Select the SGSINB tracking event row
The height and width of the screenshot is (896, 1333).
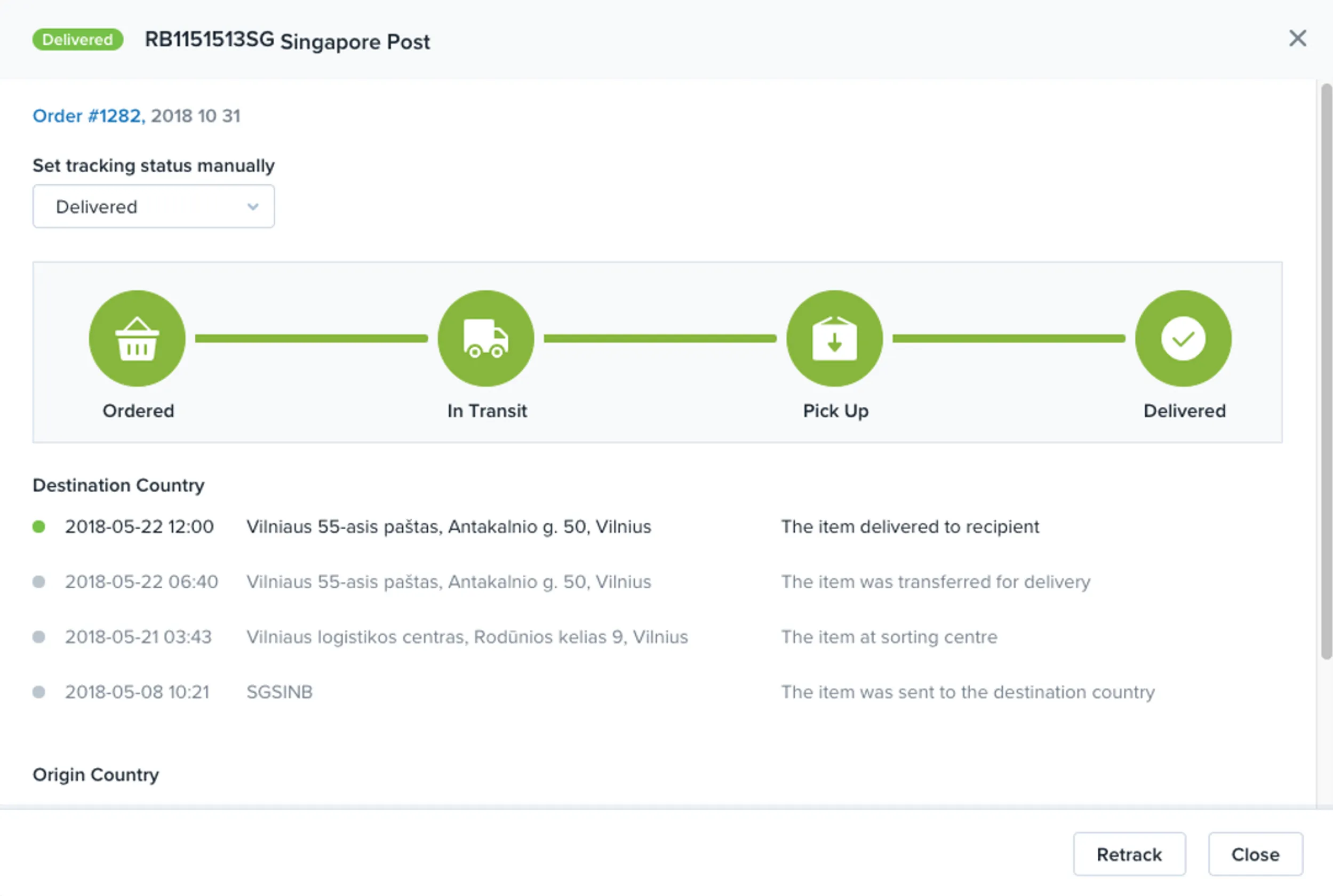click(x=594, y=692)
